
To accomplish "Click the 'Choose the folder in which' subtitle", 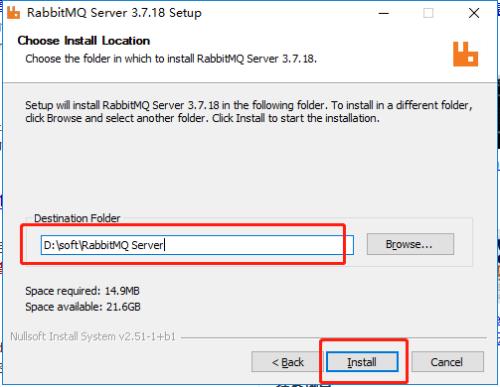I will [171, 59].
